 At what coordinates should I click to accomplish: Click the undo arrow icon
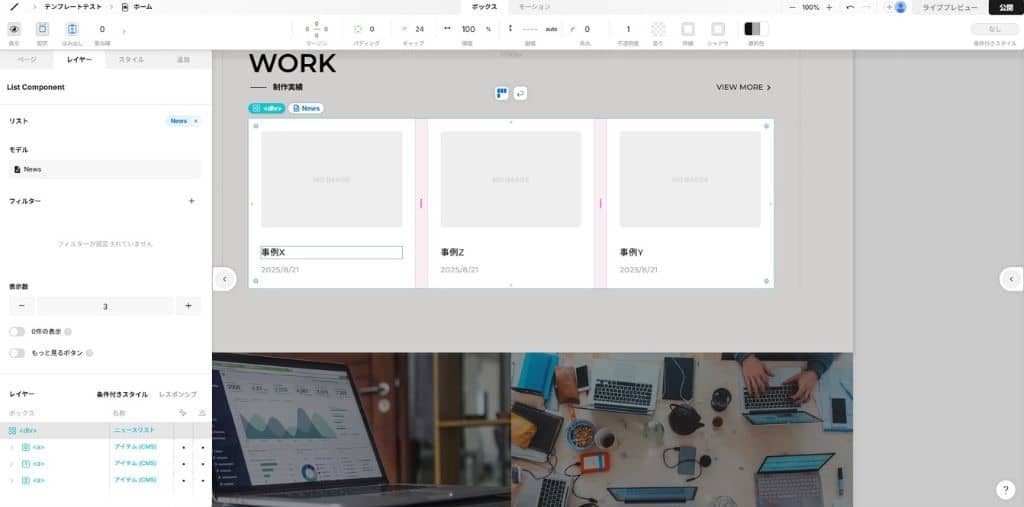click(x=850, y=7)
